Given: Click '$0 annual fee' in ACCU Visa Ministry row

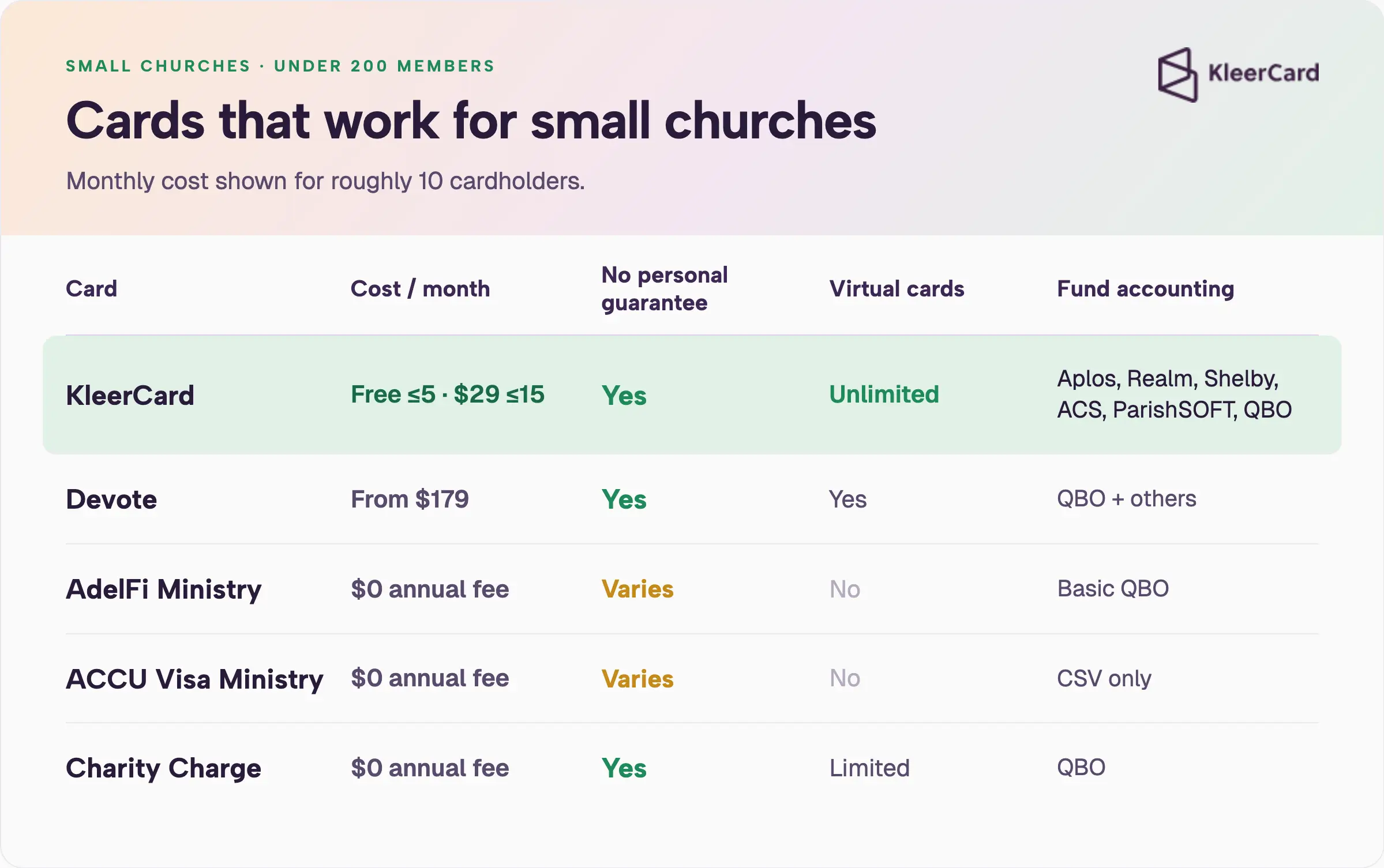Looking at the screenshot, I should click(430, 678).
